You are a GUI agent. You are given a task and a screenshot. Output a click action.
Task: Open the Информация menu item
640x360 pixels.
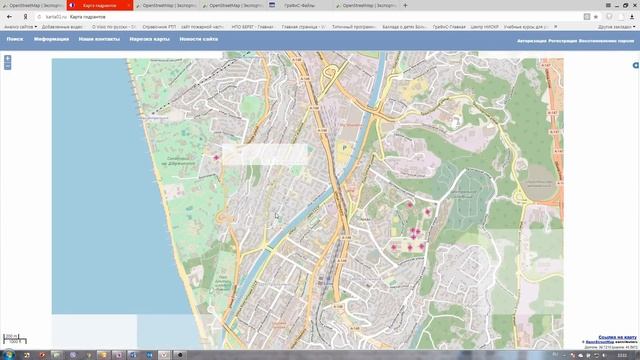[x=51, y=39]
